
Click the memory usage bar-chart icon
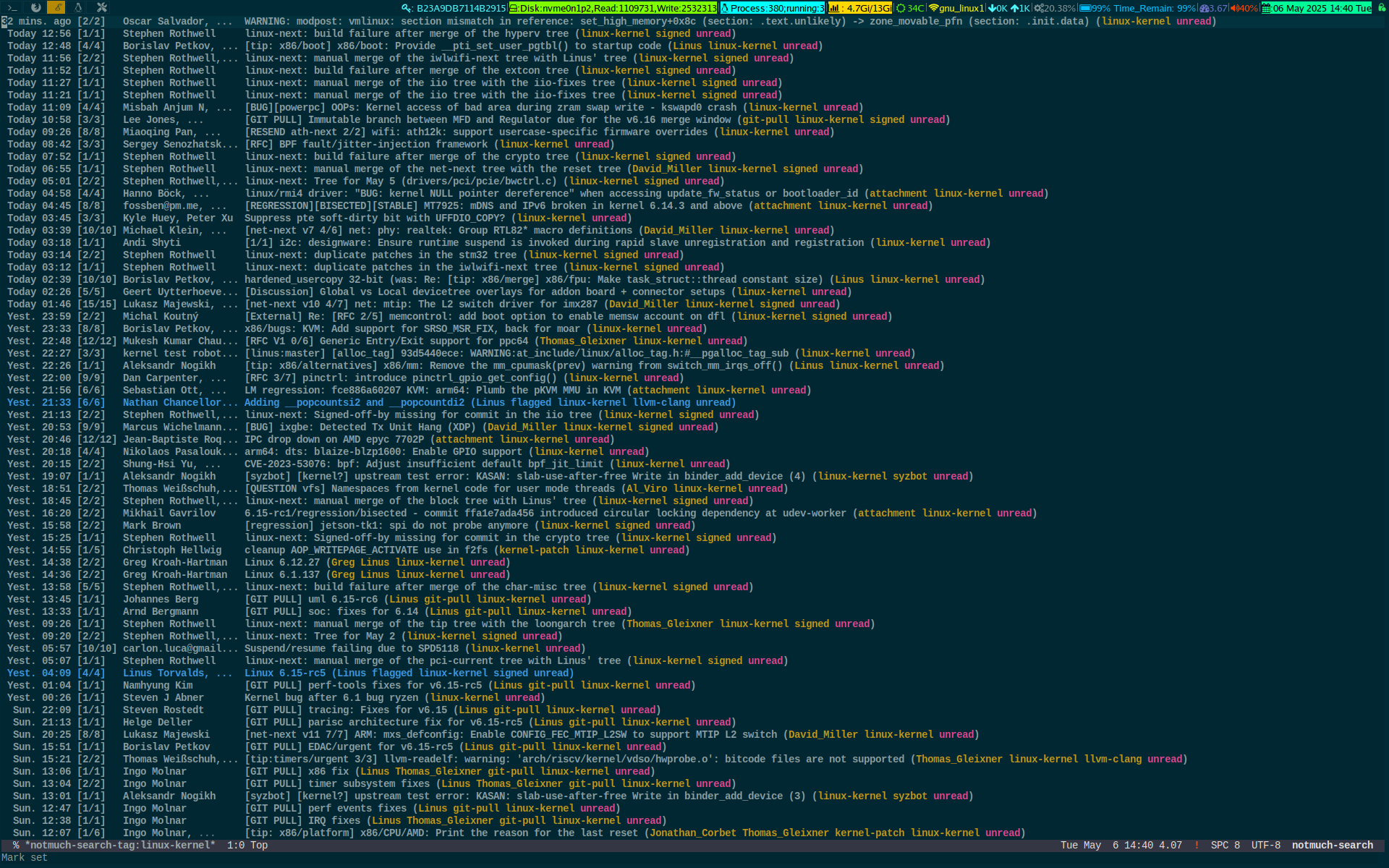tap(835, 9)
